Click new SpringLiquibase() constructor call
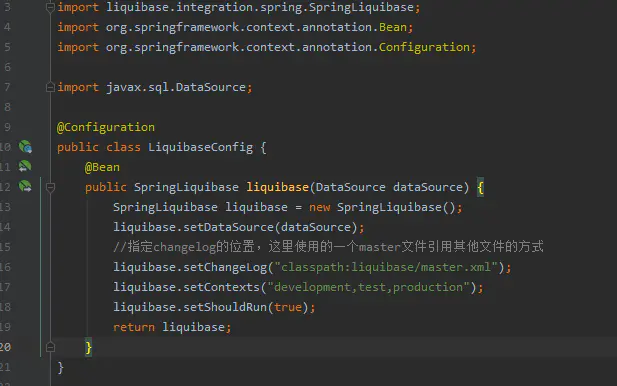Viewport: 617px width, 386px height. pos(382,207)
